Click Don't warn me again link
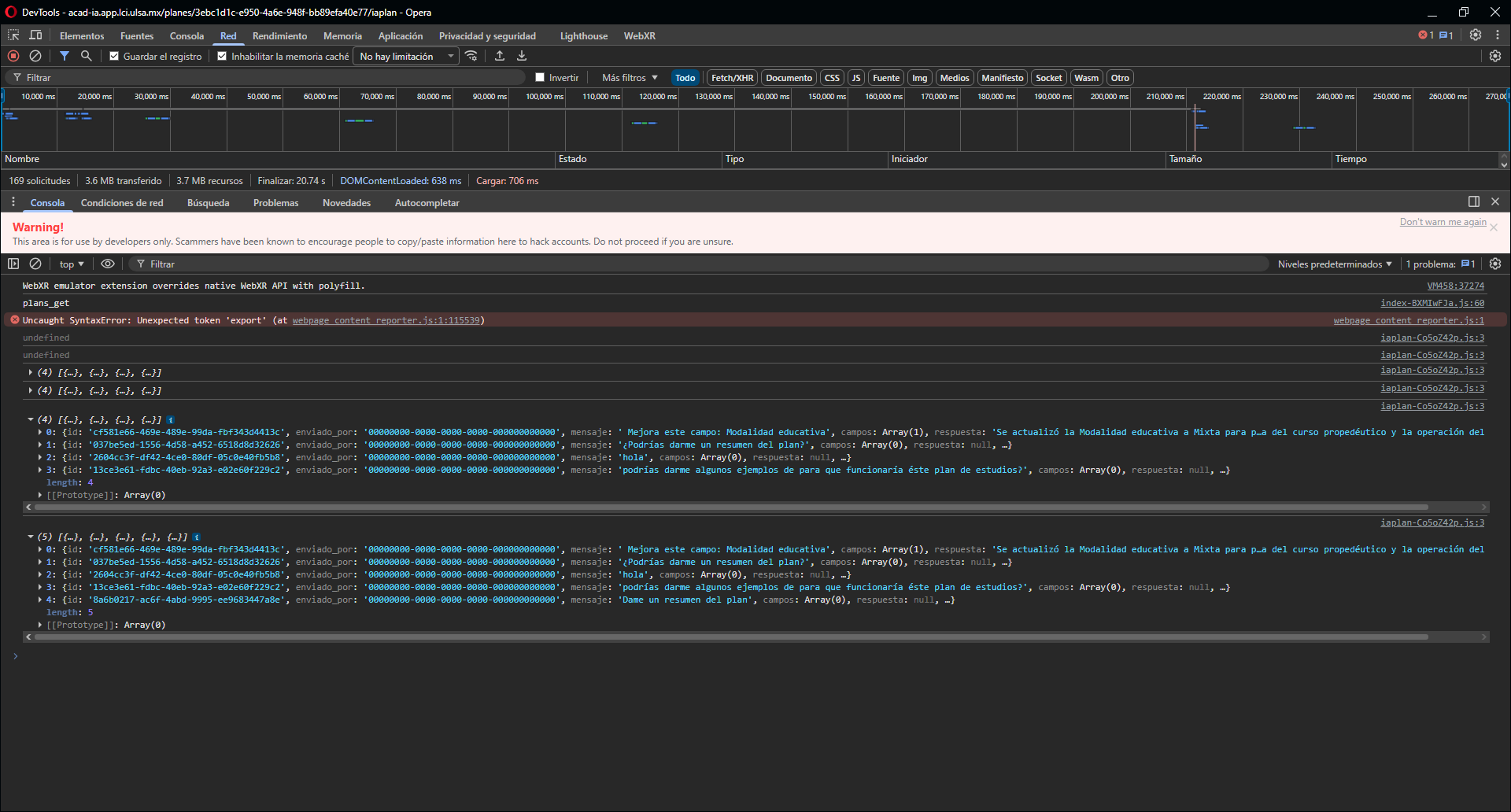Image resolution: width=1511 pixels, height=812 pixels. coord(1443,222)
